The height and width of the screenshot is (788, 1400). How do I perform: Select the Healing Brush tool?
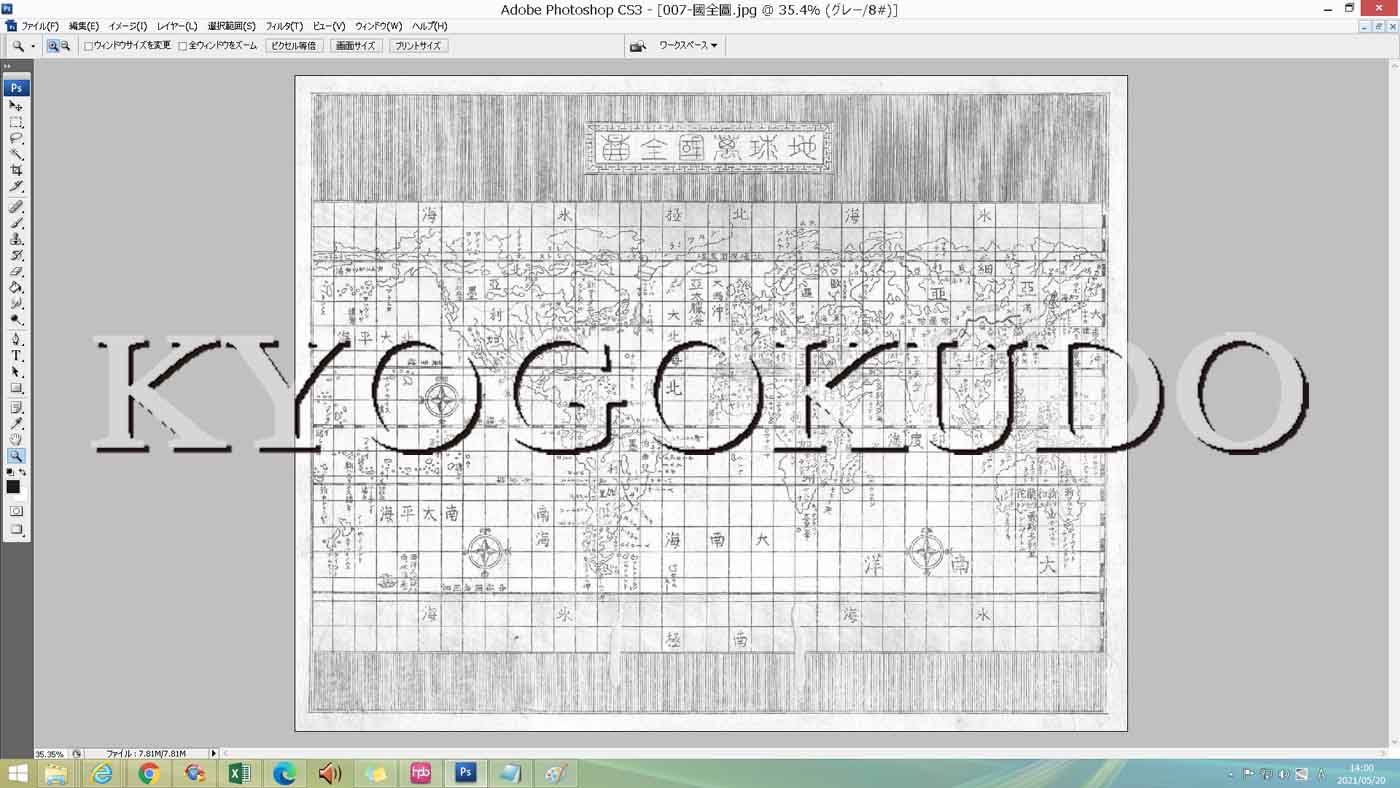(16, 206)
